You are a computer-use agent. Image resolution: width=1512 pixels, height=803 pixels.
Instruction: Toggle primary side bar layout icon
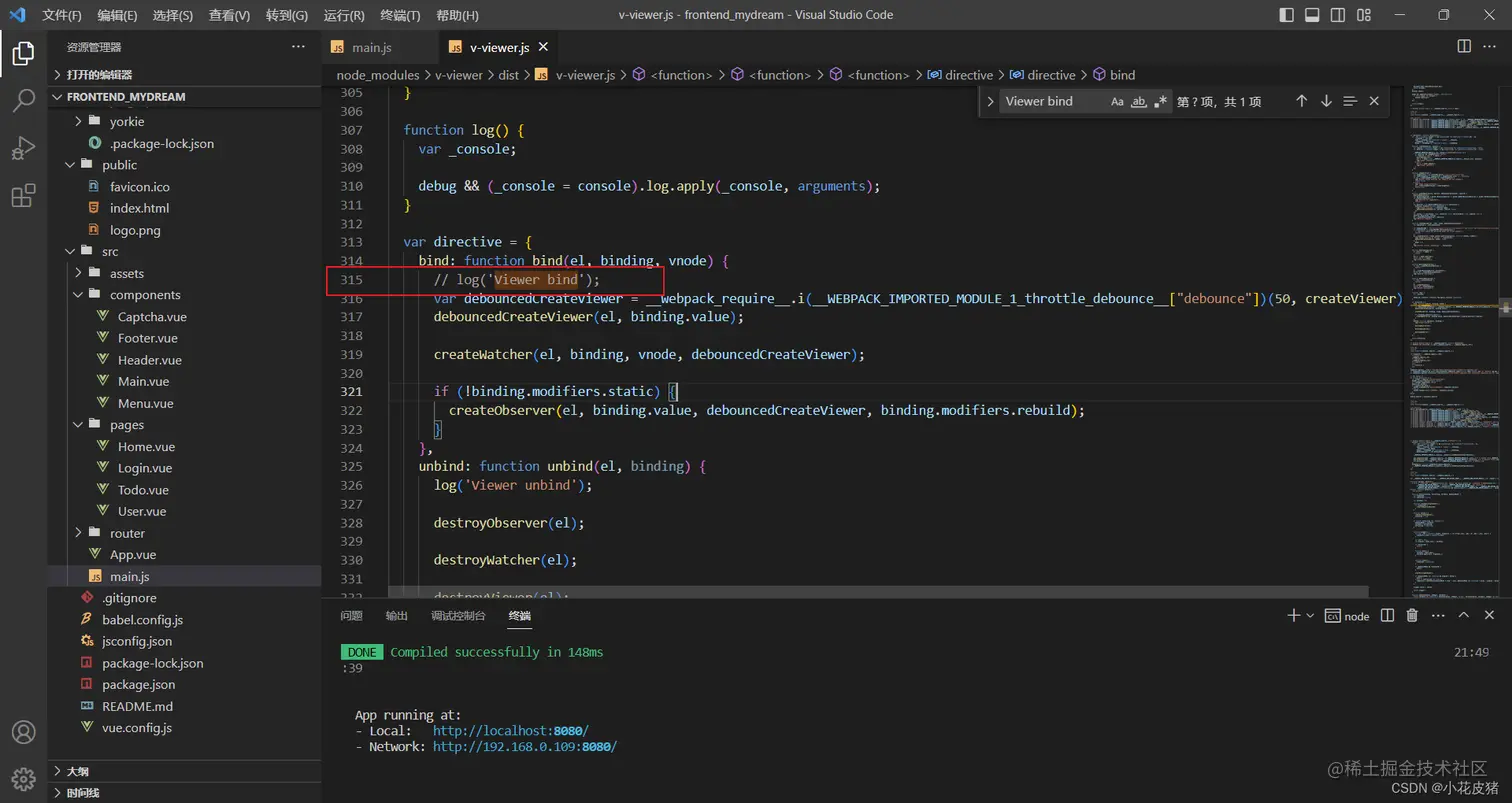tap(1286, 15)
